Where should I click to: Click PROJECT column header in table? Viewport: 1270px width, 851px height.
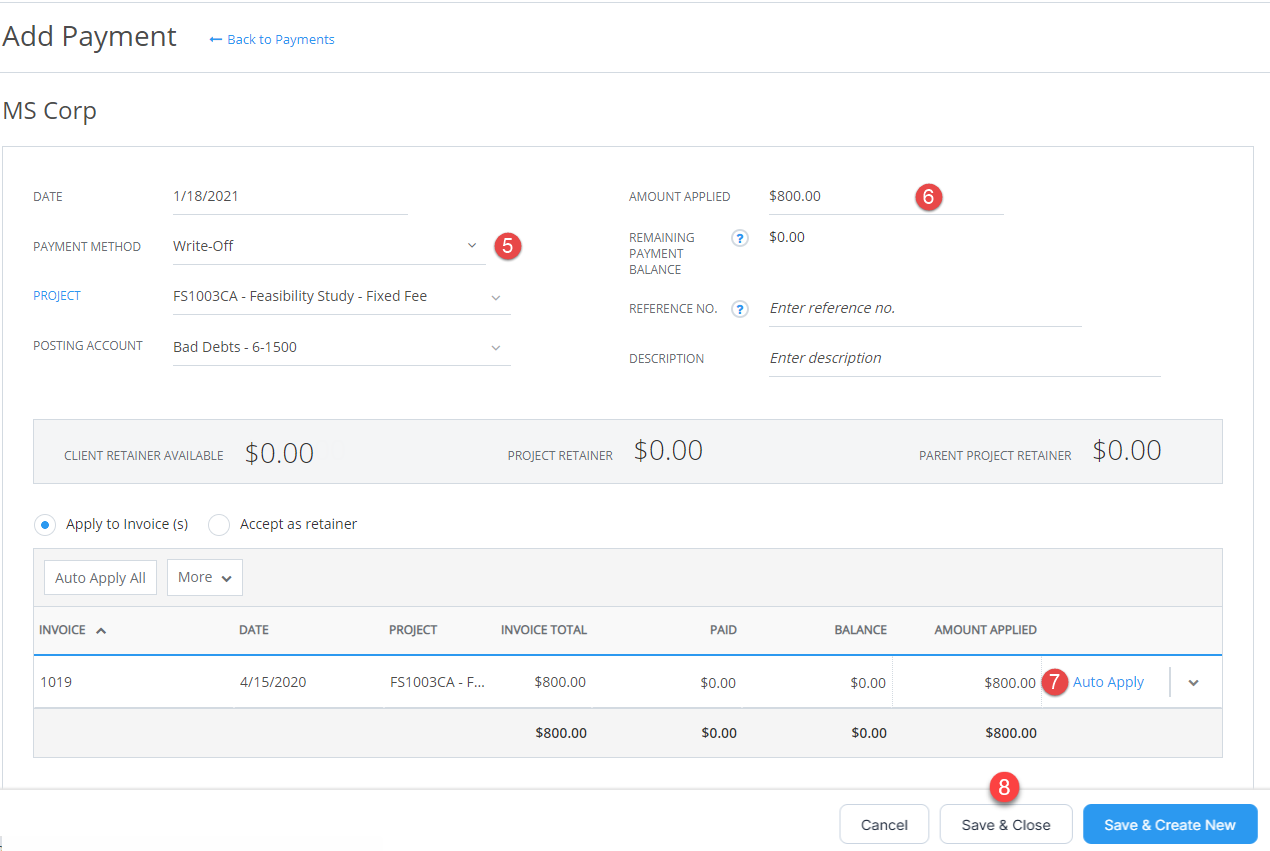pos(413,631)
